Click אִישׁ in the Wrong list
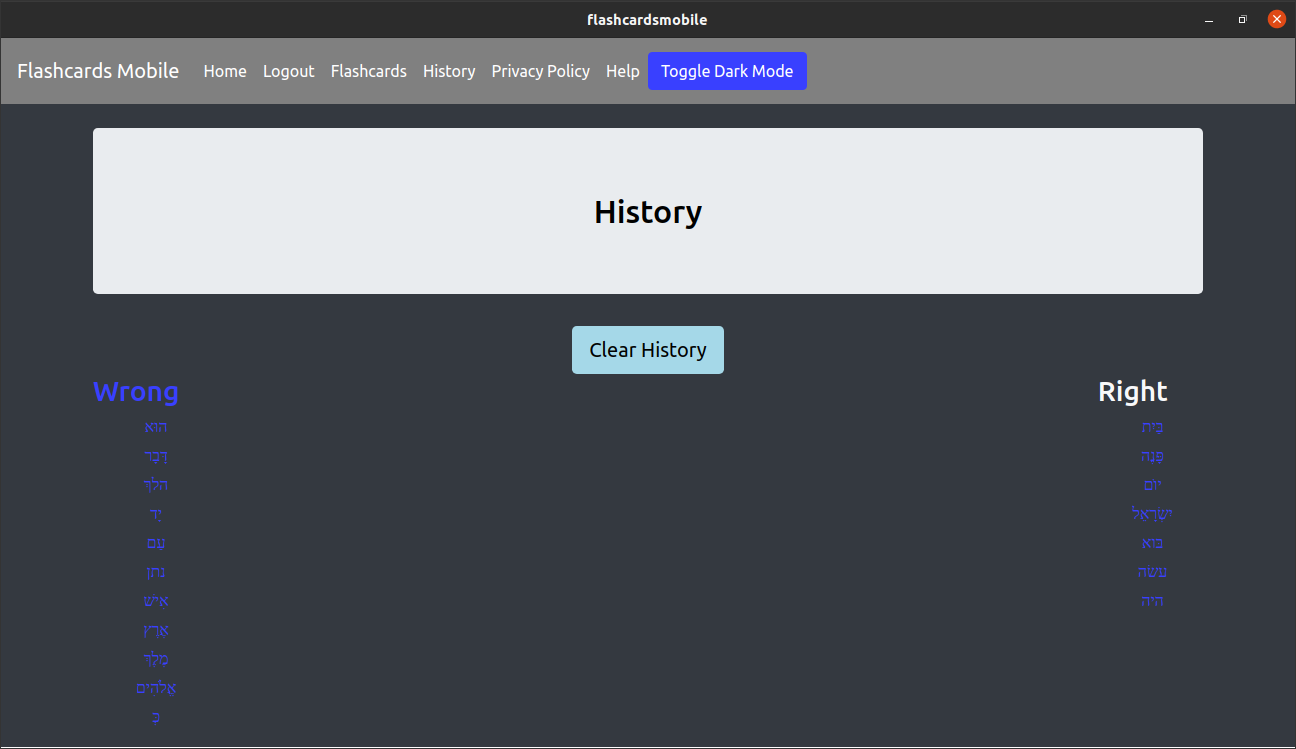 pyautogui.click(x=155, y=601)
